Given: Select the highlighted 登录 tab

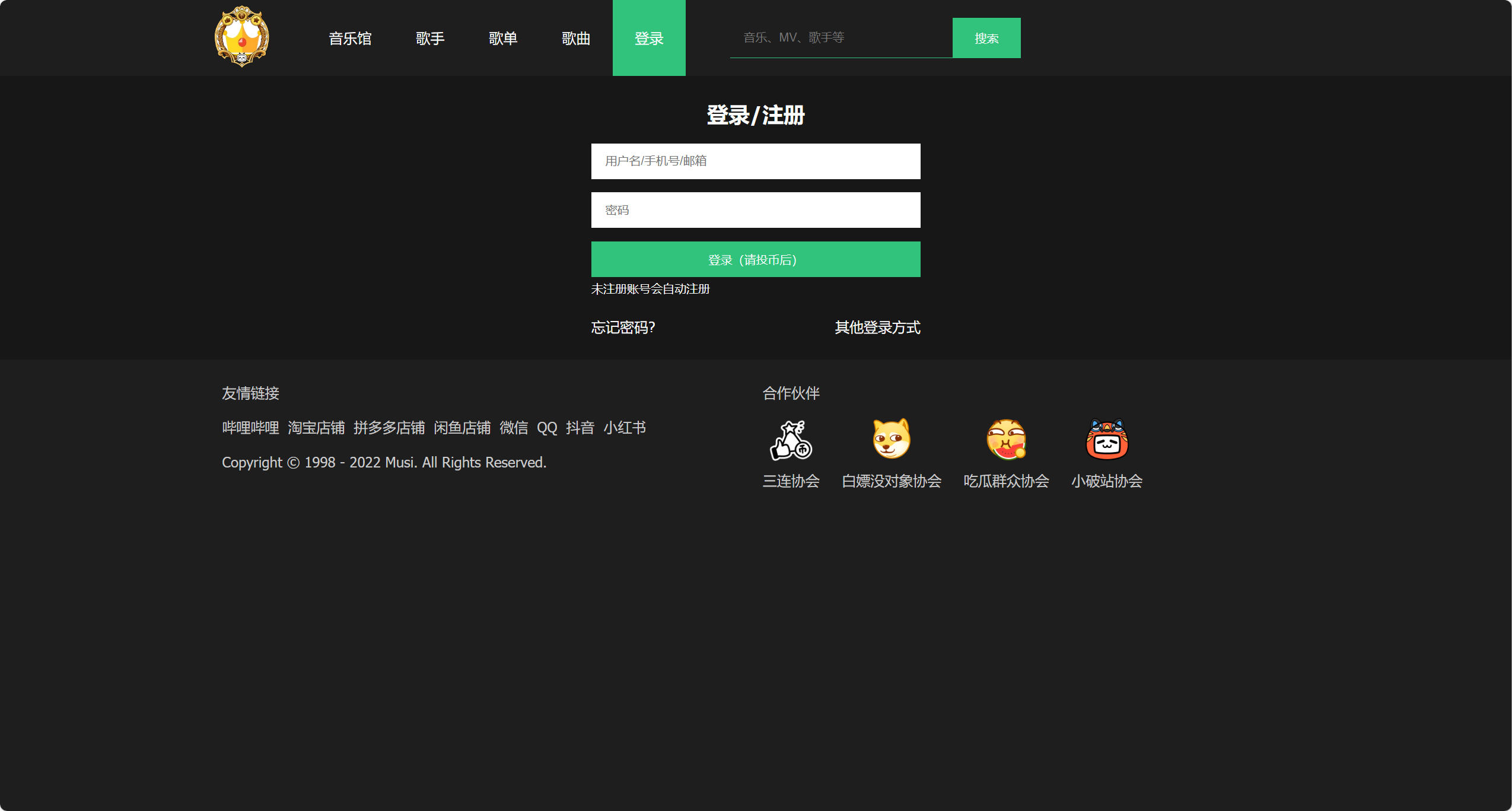Looking at the screenshot, I should 649,39.
